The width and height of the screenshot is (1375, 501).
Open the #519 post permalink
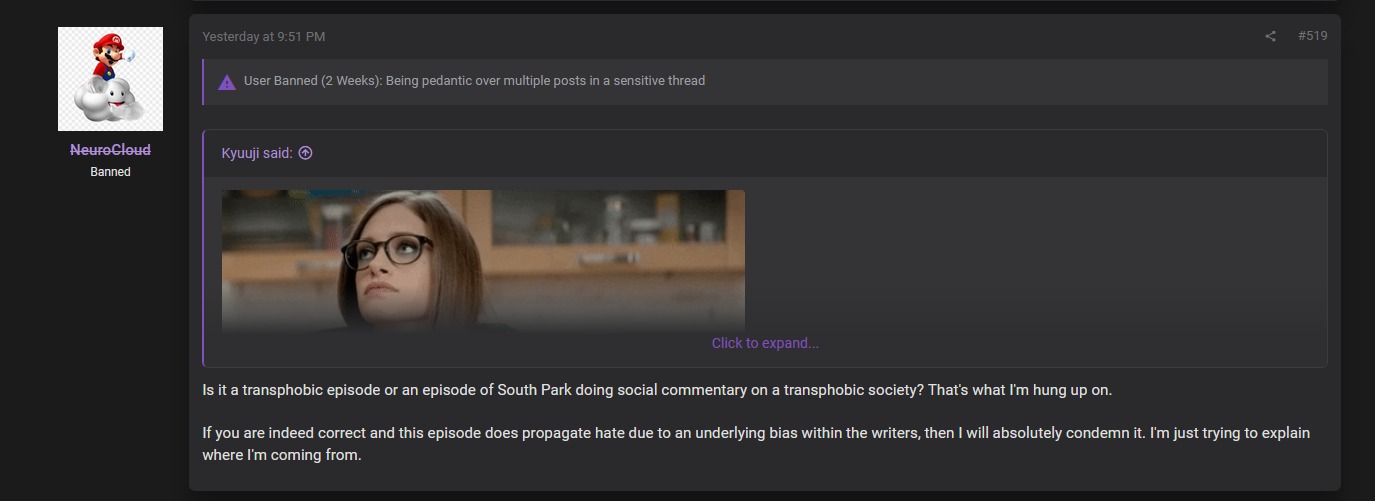click(x=1312, y=36)
